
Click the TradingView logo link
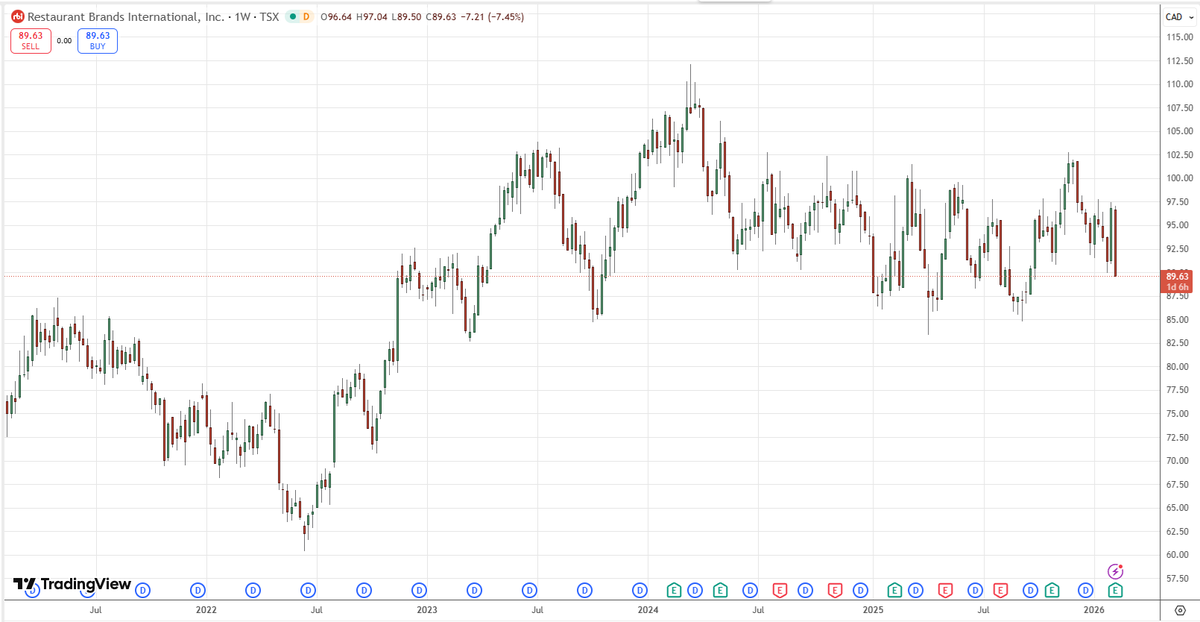coord(72,584)
